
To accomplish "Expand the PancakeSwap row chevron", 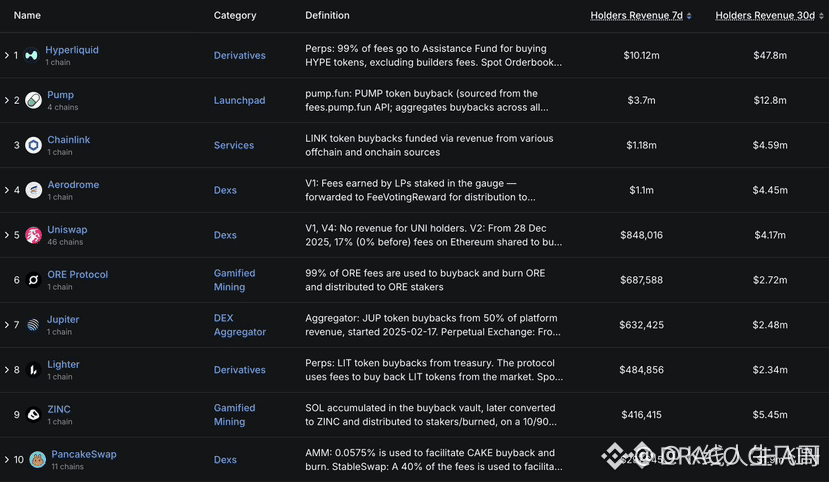I will [6, 459].
